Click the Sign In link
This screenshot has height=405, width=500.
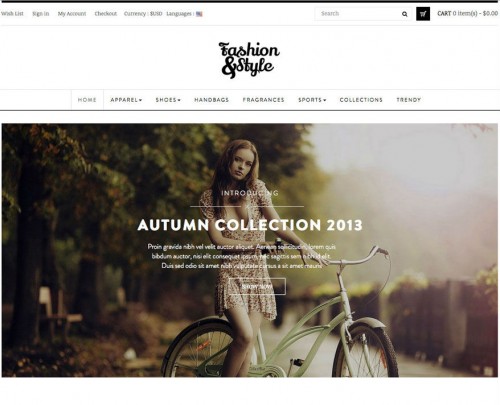click(x=41, y=14)
